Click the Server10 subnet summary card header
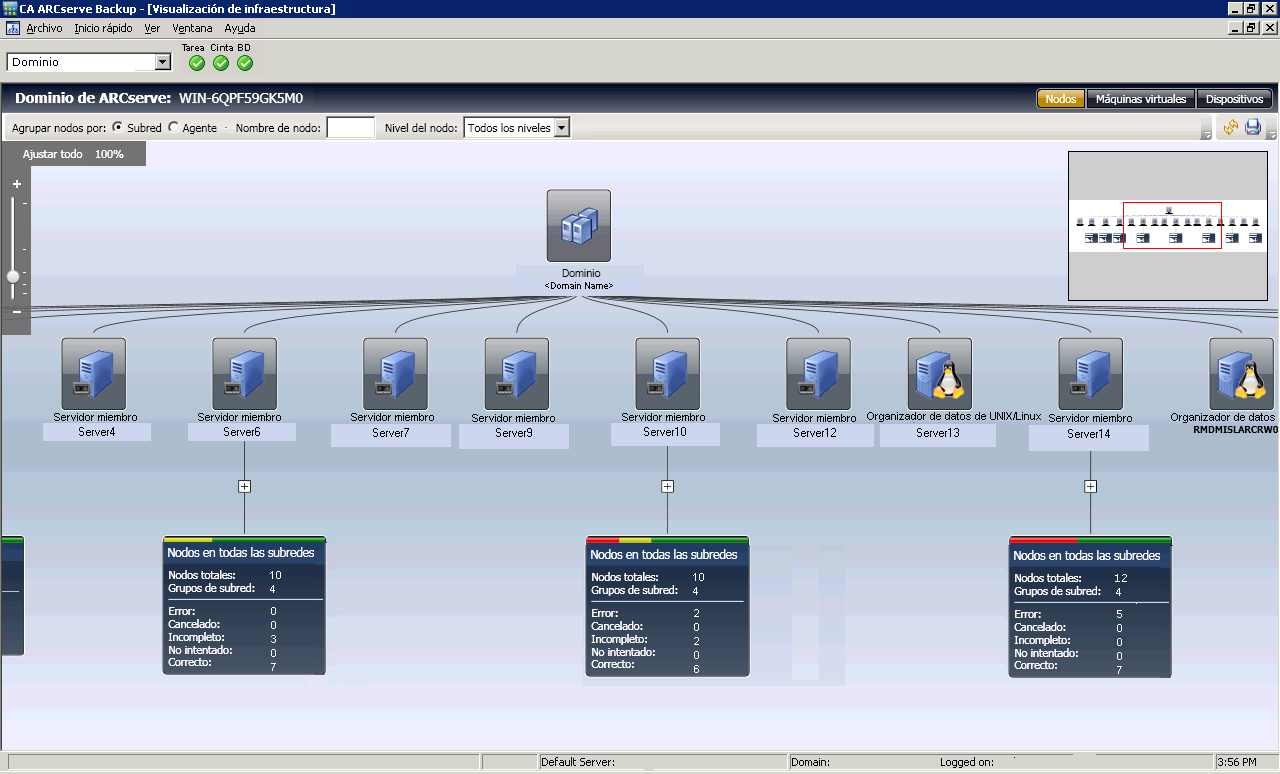Screen dimensions: 1280x774 tap(668, 553)
